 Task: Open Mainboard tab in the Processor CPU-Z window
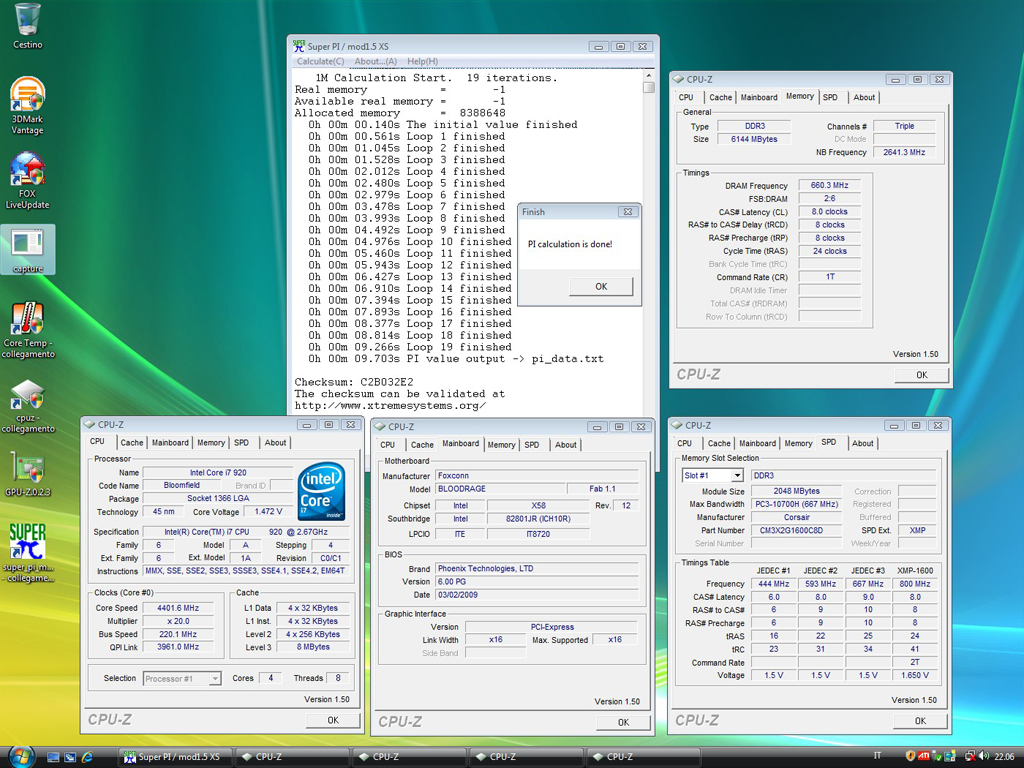(x=170, y=443)
